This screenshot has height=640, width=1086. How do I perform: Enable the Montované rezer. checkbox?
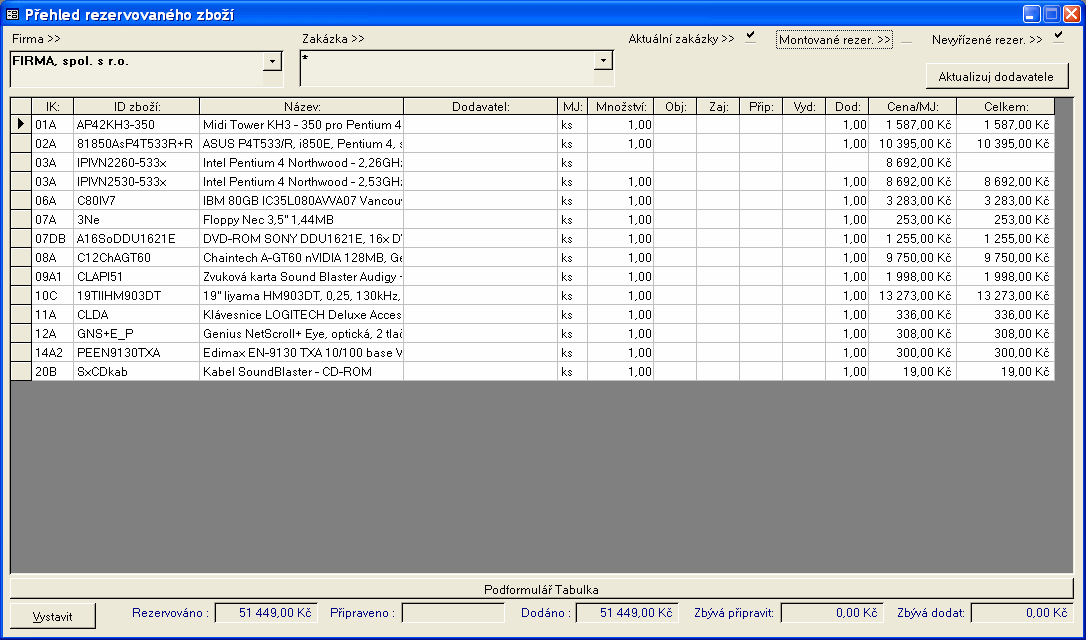pos(906,40)
